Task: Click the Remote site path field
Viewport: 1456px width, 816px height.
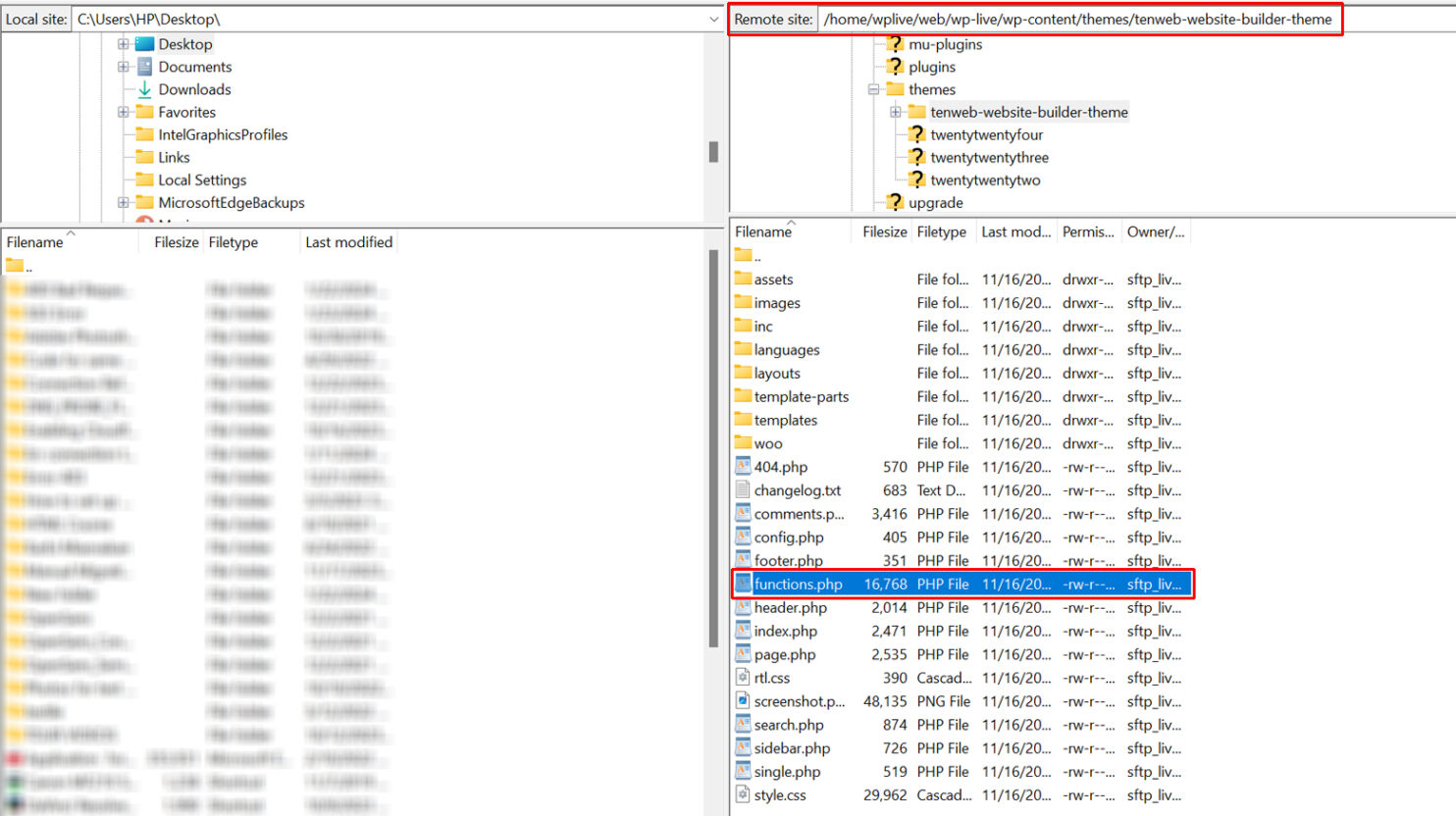Action: (x=1077, y=19)
